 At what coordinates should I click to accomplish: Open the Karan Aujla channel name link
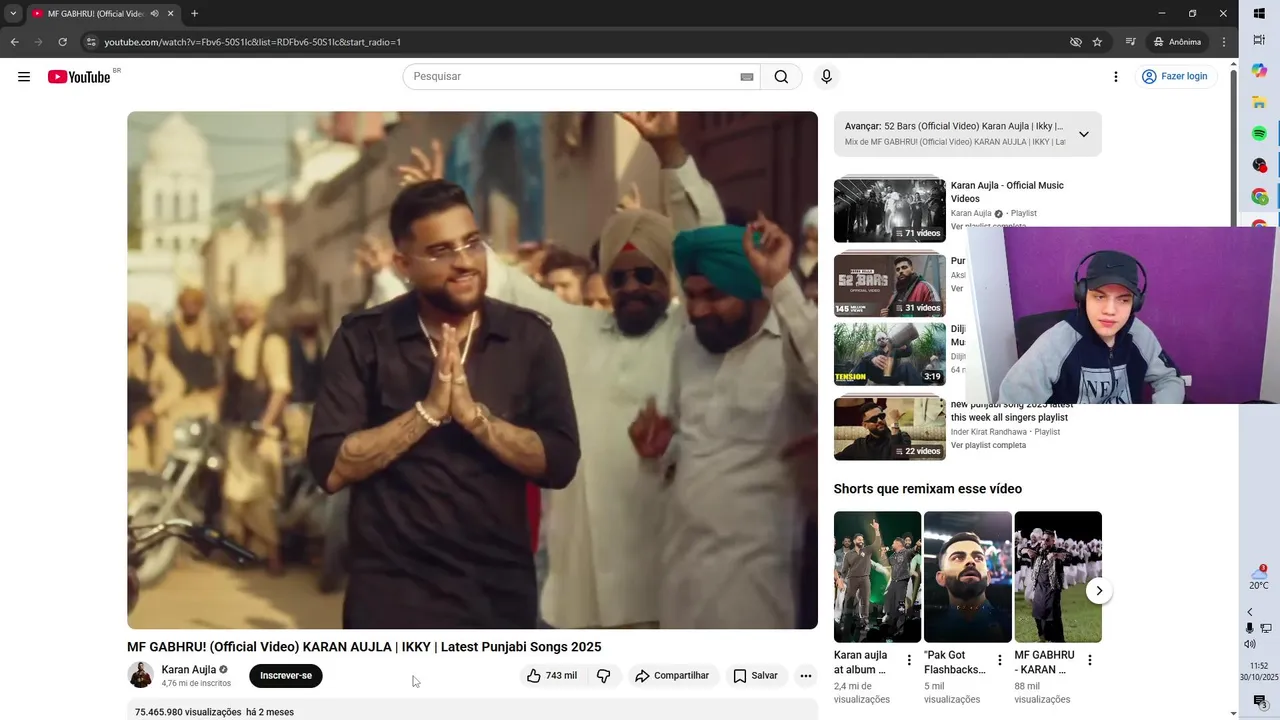click(188, 670)
